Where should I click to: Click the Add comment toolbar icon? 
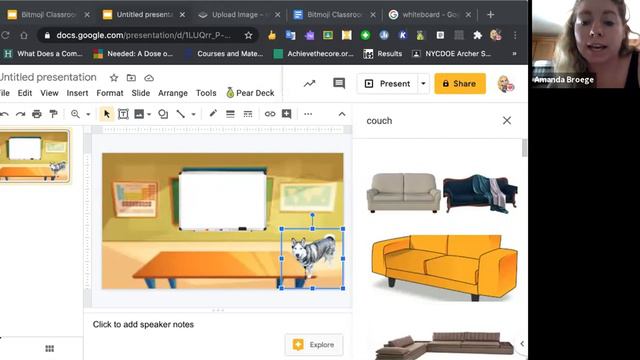287,114
